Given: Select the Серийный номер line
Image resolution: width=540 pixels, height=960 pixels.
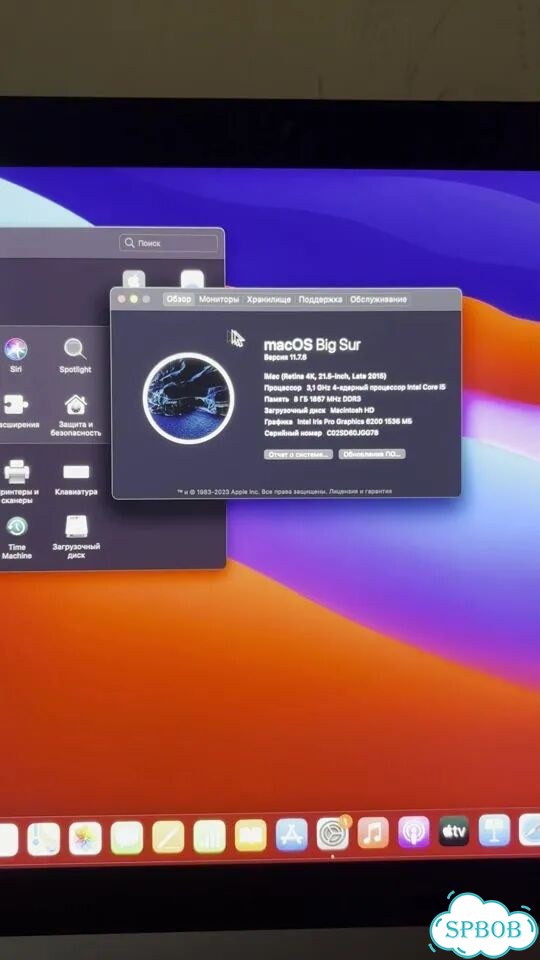Looking at the screenshot, I should pos(321,433).
